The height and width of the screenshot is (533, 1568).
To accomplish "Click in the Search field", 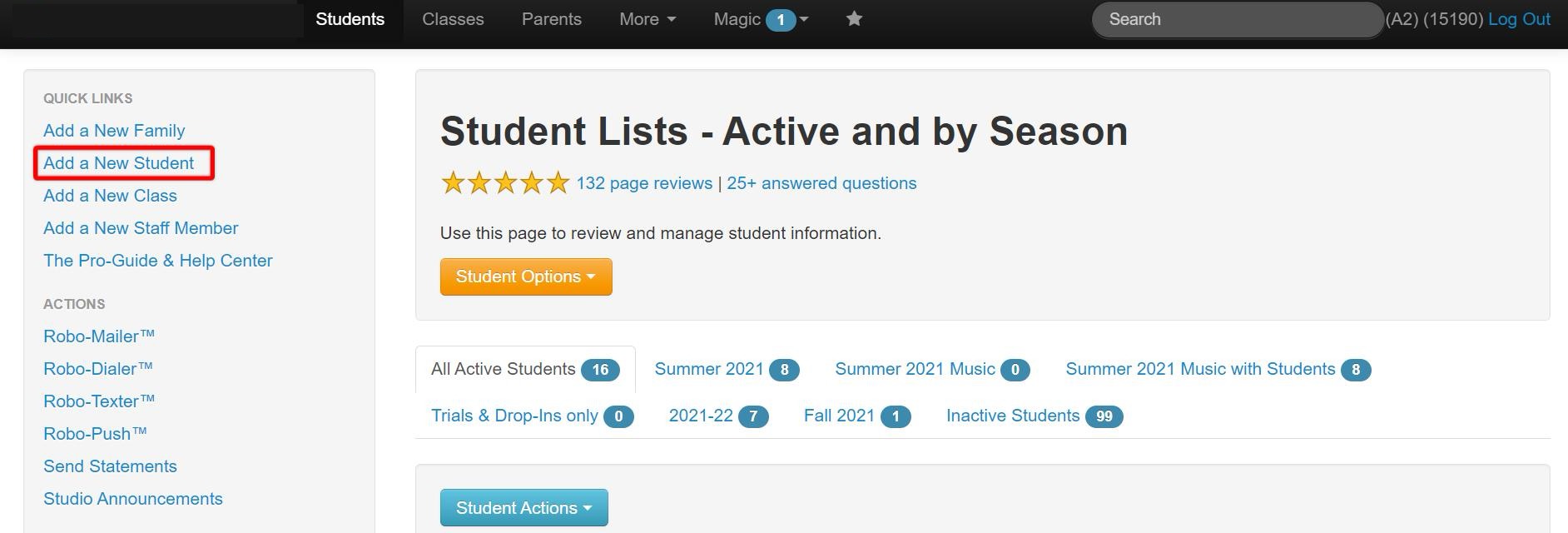I will (1236, 19).
